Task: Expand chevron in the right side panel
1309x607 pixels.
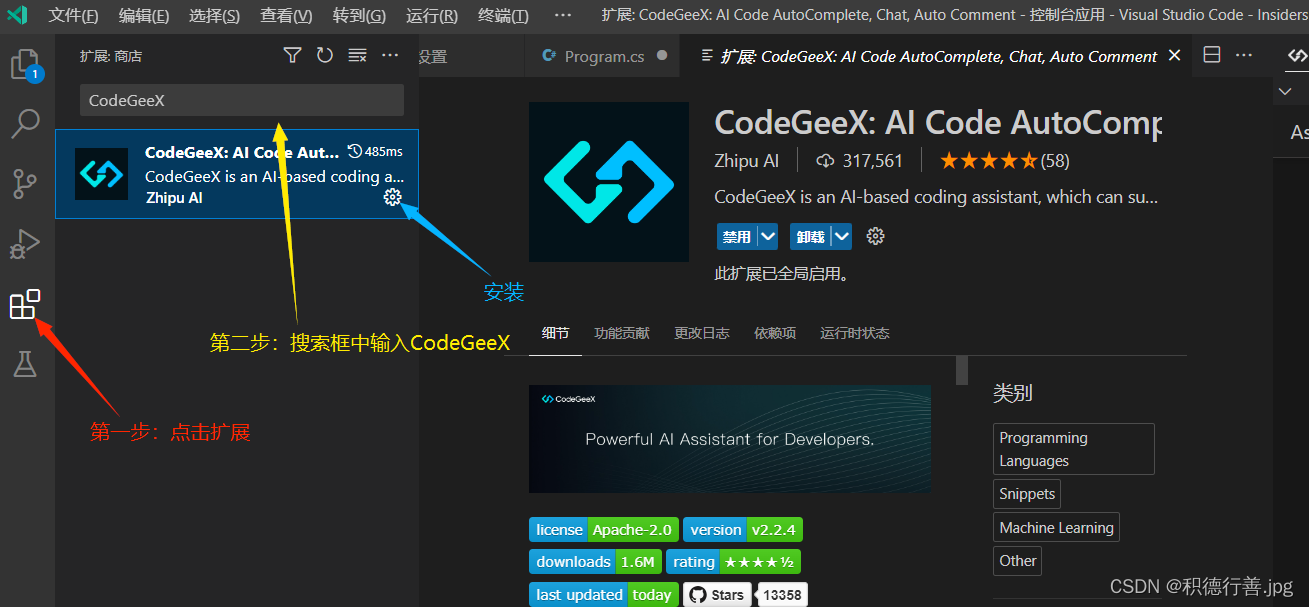Action: pos(1286,91)
